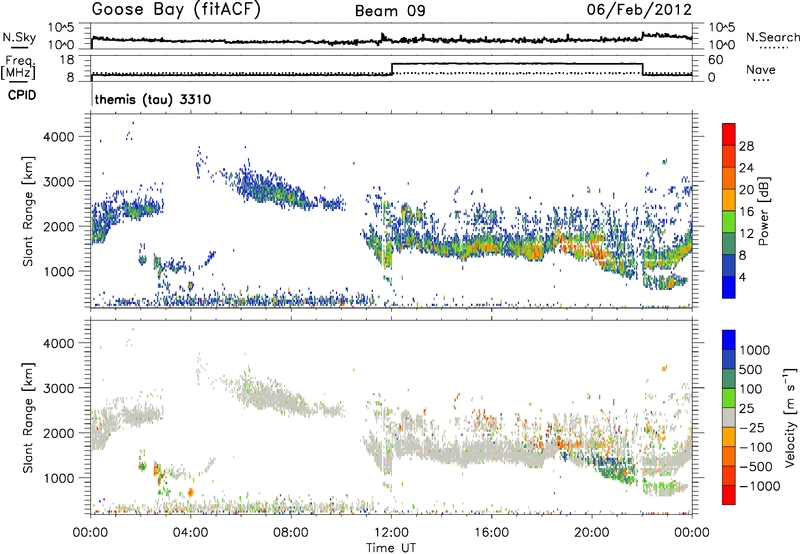Select the 'Beam 09' header label

[390, 11]
